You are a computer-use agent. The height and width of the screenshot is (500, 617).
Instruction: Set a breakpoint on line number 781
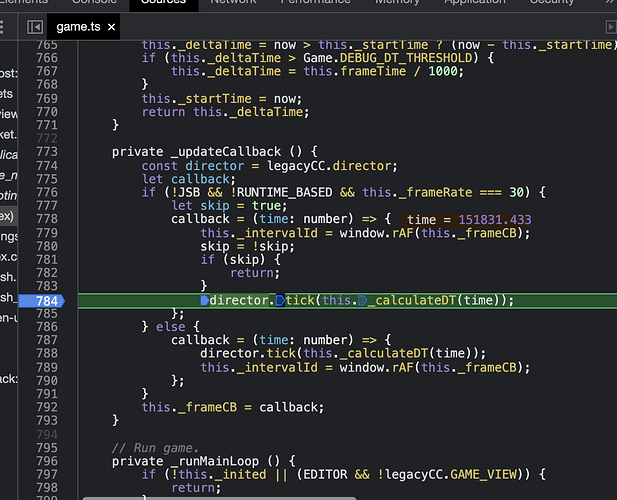(47, 260)
